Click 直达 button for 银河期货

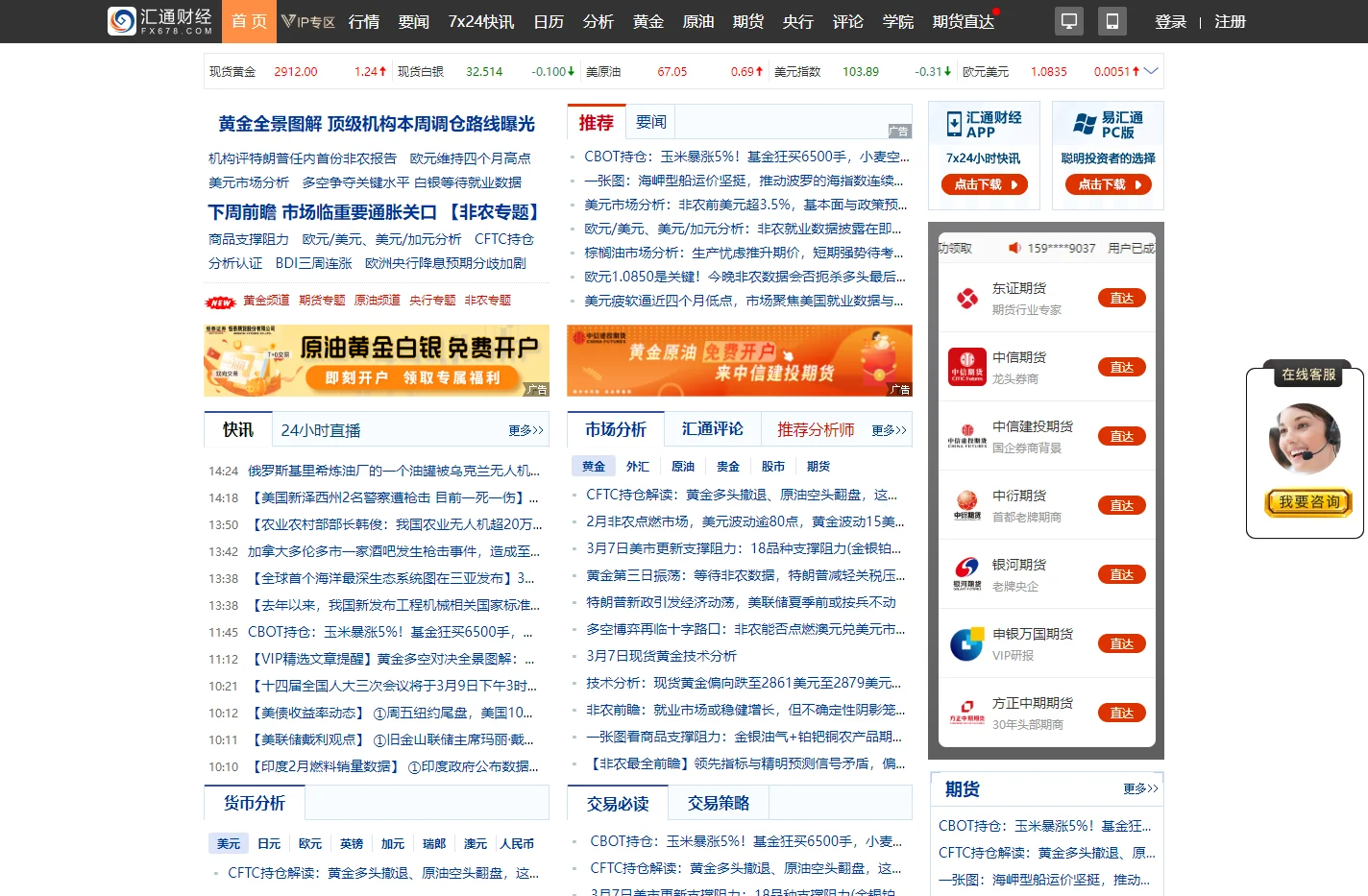coord(1122,574)
